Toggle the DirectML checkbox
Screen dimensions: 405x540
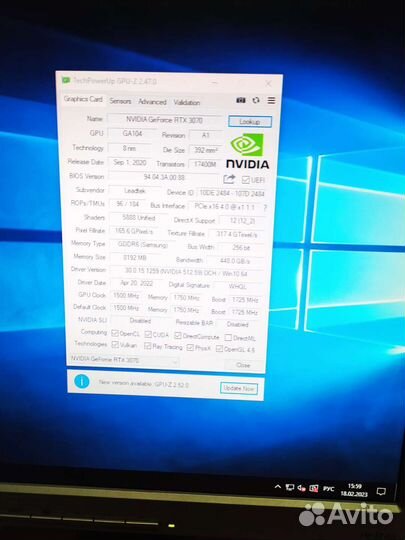click(228, 338)
